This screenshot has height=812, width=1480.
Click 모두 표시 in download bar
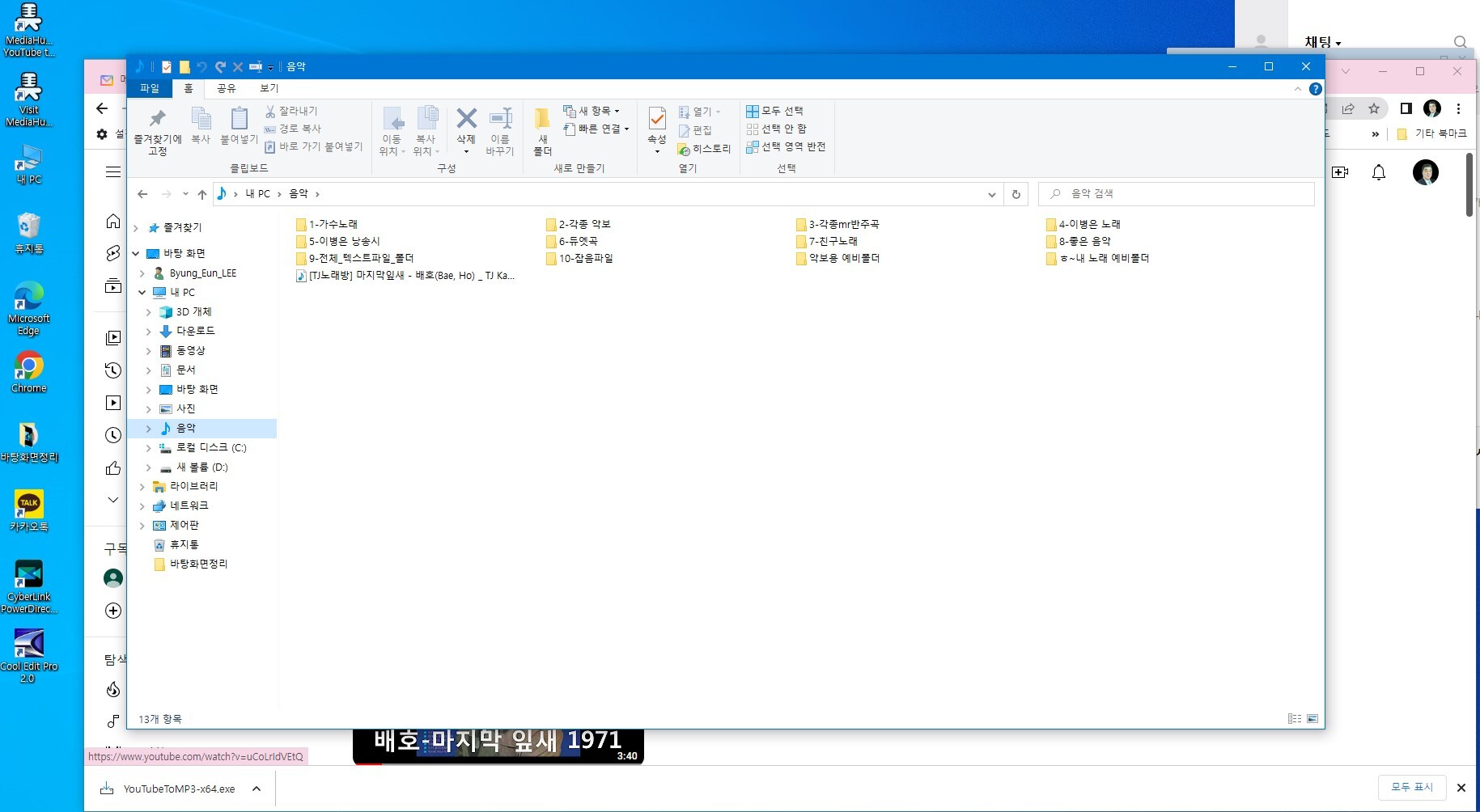click(x=1412, y=788)
